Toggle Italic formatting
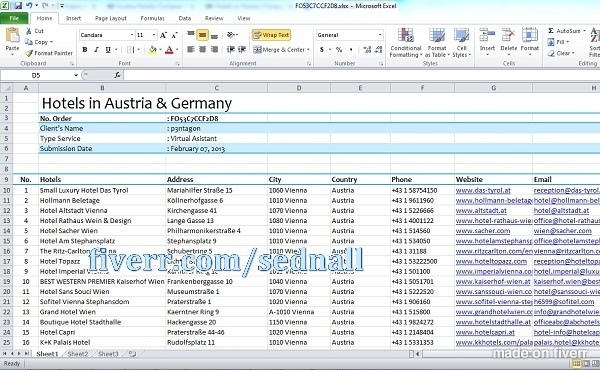 pyautogui.click(x=96, y=50)
